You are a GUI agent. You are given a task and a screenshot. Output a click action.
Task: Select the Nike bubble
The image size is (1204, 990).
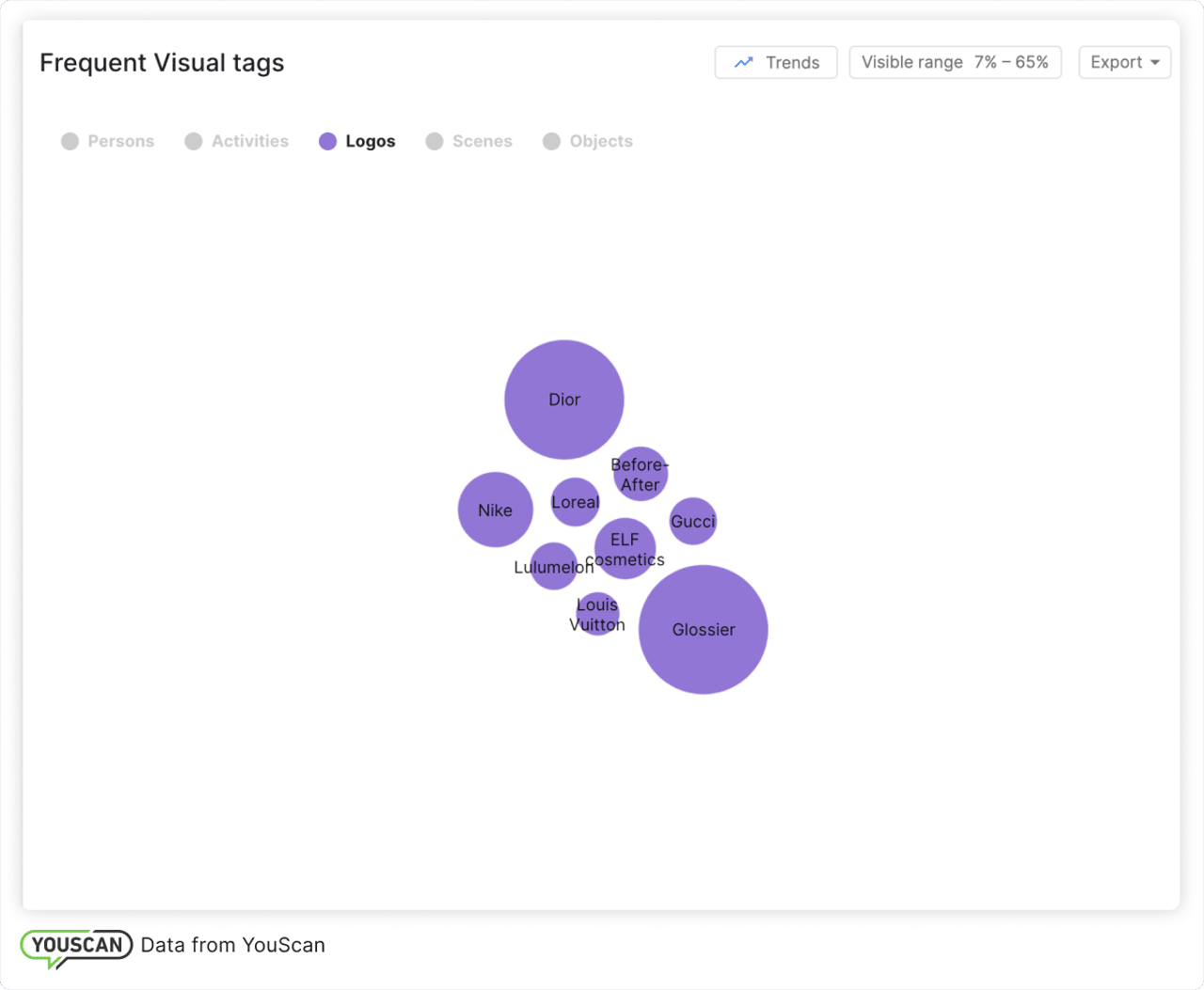495,510
